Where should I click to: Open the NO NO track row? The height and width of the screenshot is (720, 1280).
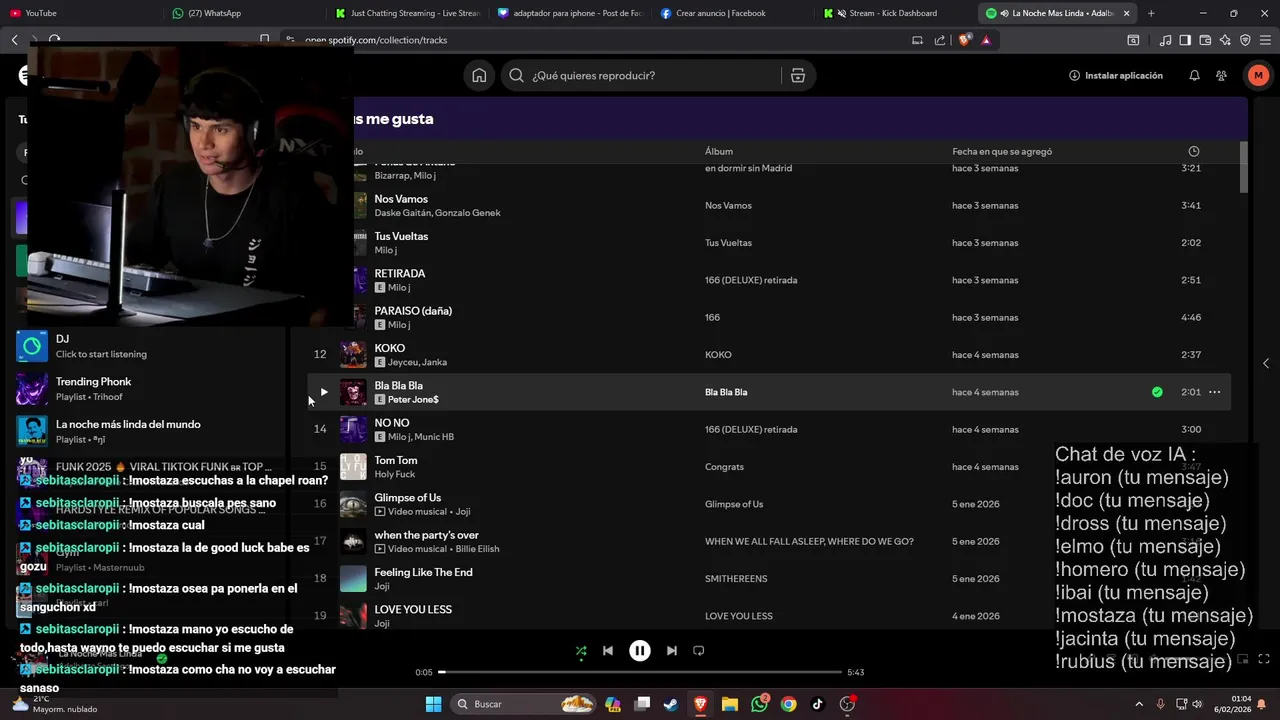[x=769, y=429]
